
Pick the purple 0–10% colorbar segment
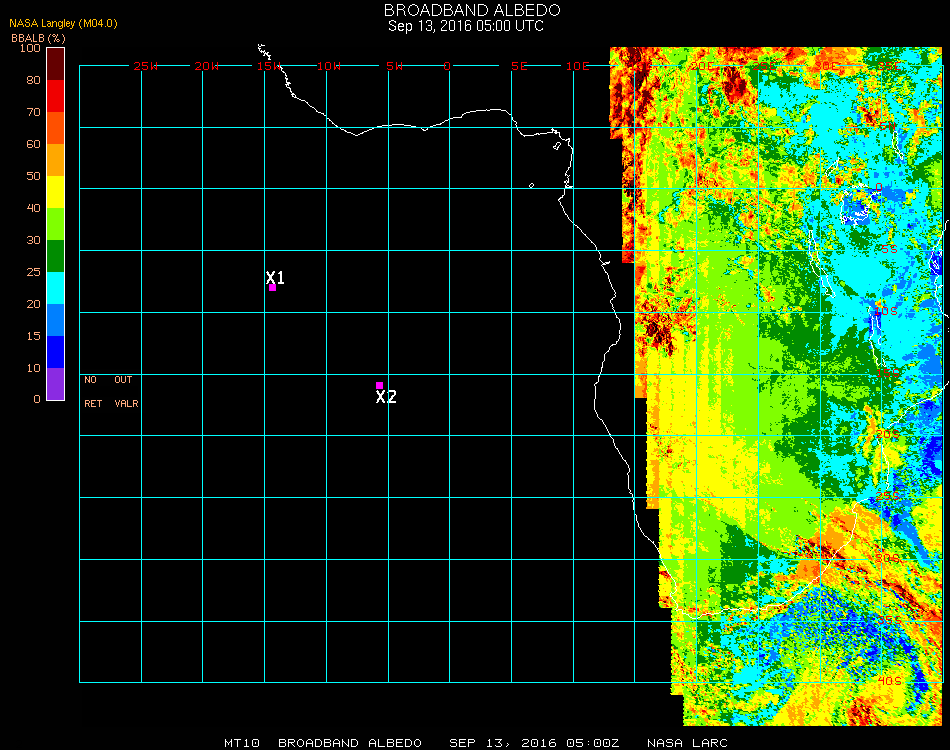point(55,384)
